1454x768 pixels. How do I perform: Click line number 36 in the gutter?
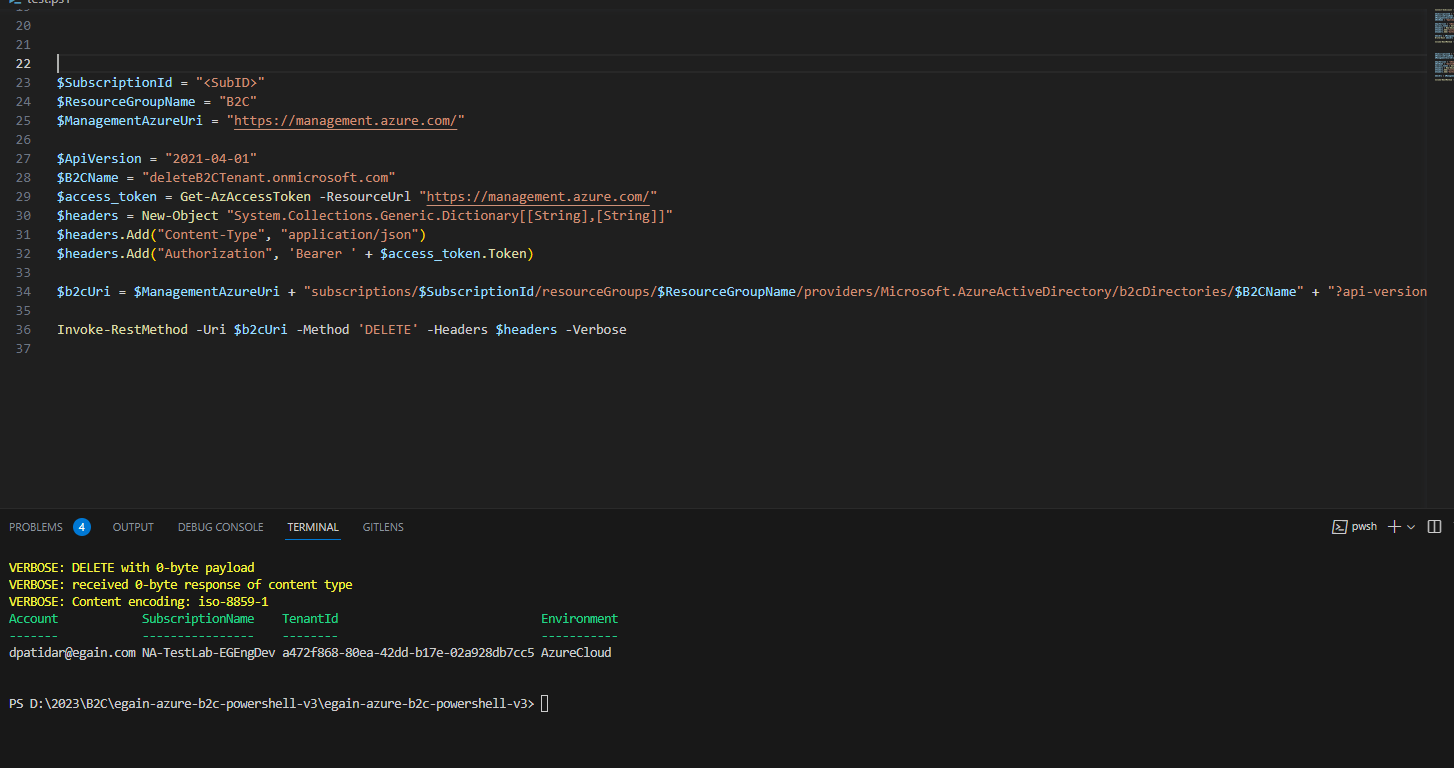23,329
